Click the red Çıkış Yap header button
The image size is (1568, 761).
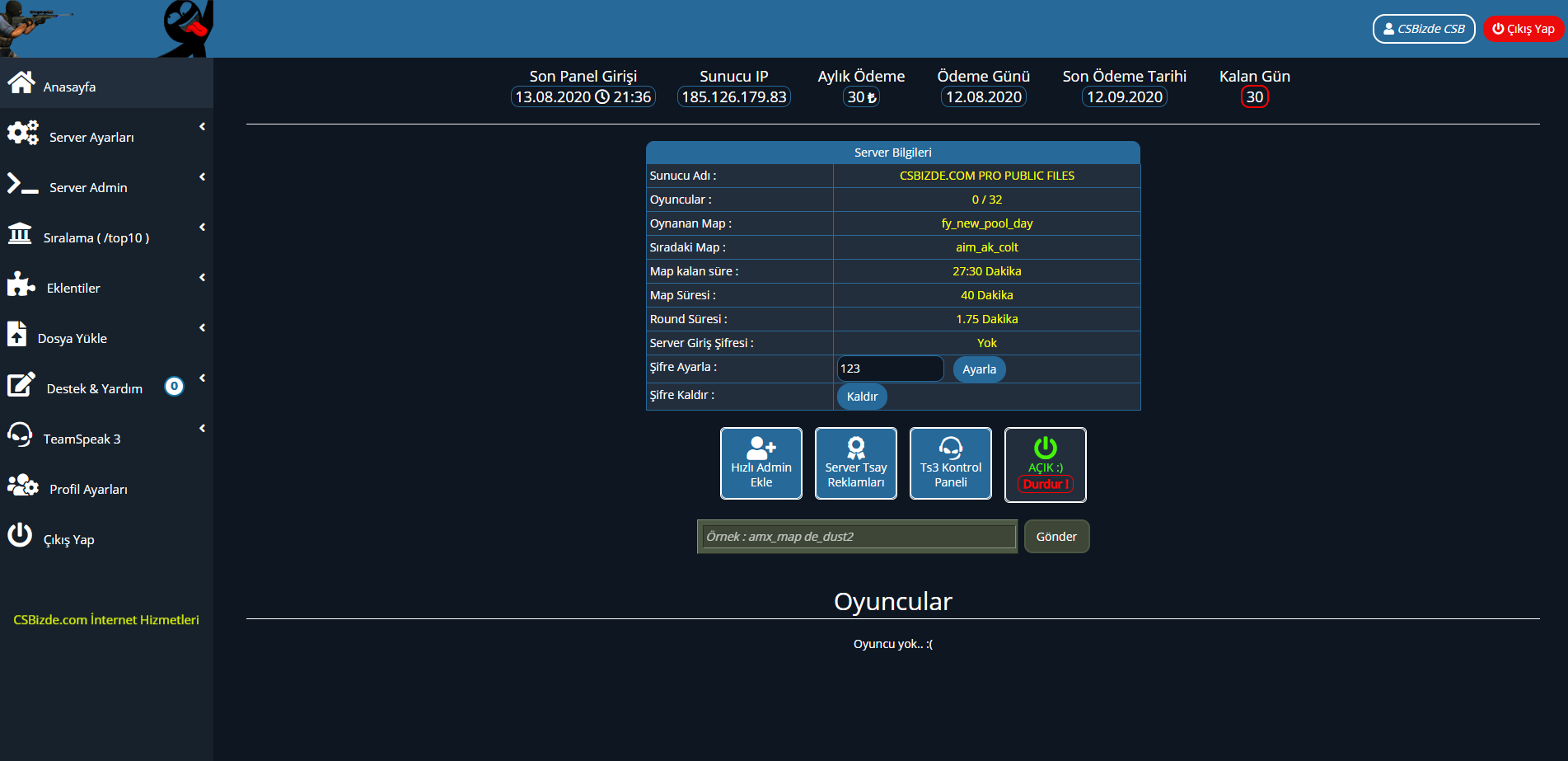click(1523, 29)
